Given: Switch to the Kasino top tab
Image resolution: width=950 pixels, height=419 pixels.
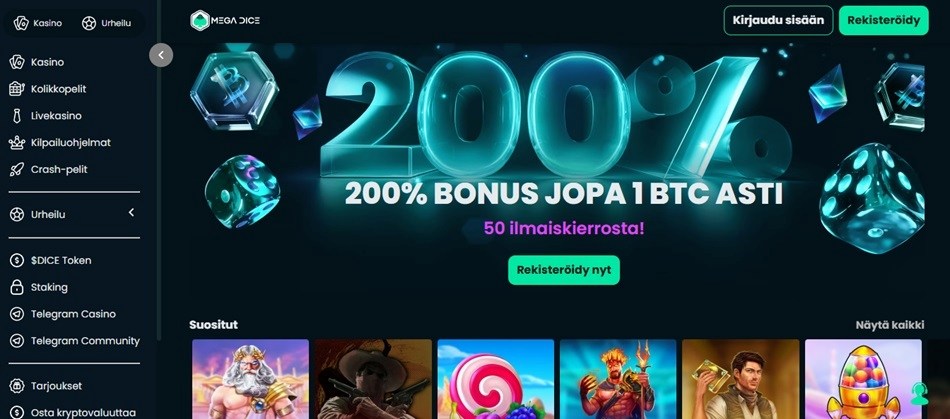Looking at the screenshot, I should pyautogui.click(x=38, y=23).
